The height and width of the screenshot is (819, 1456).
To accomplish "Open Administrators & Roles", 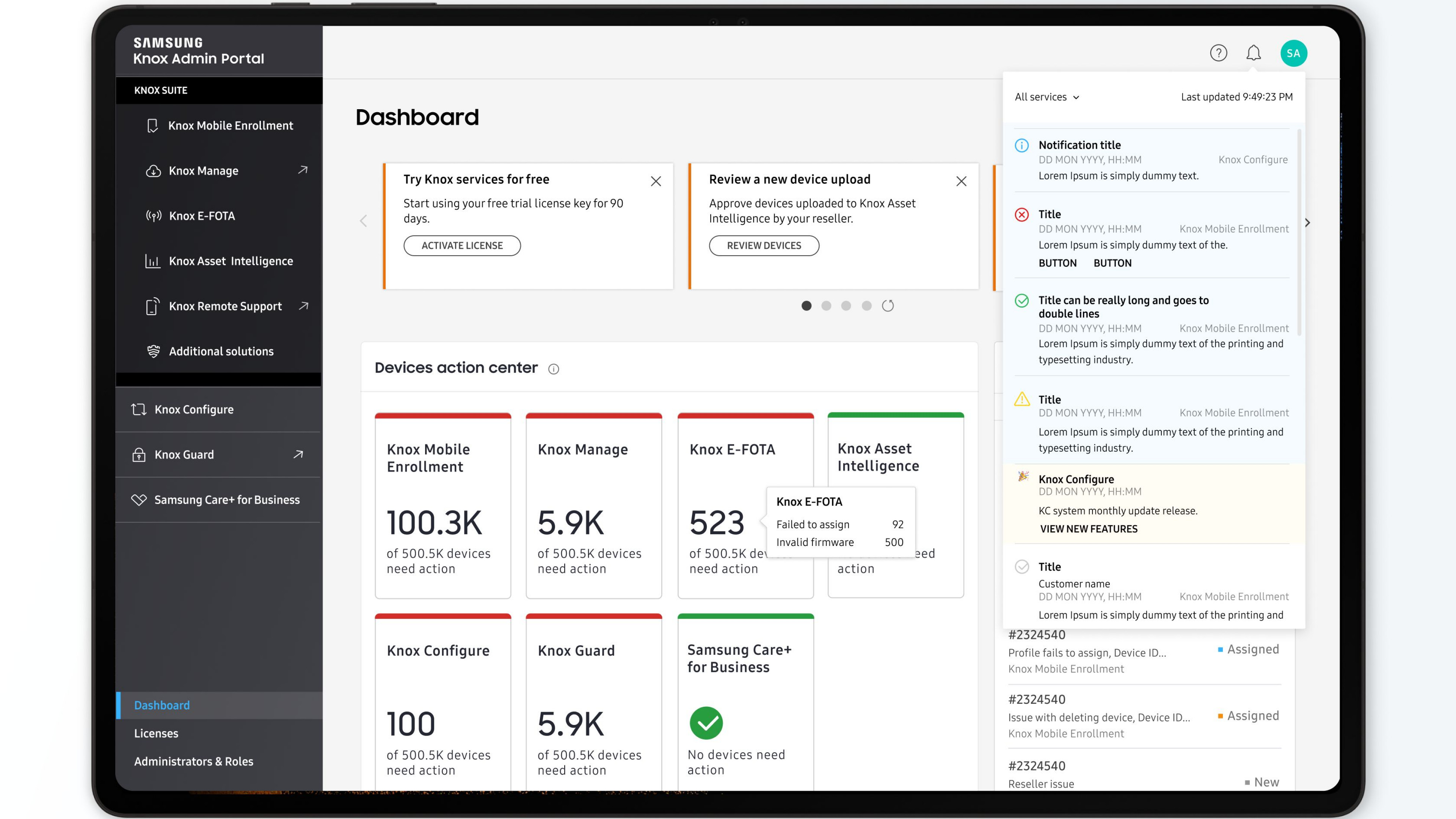I will click(193, 761).
